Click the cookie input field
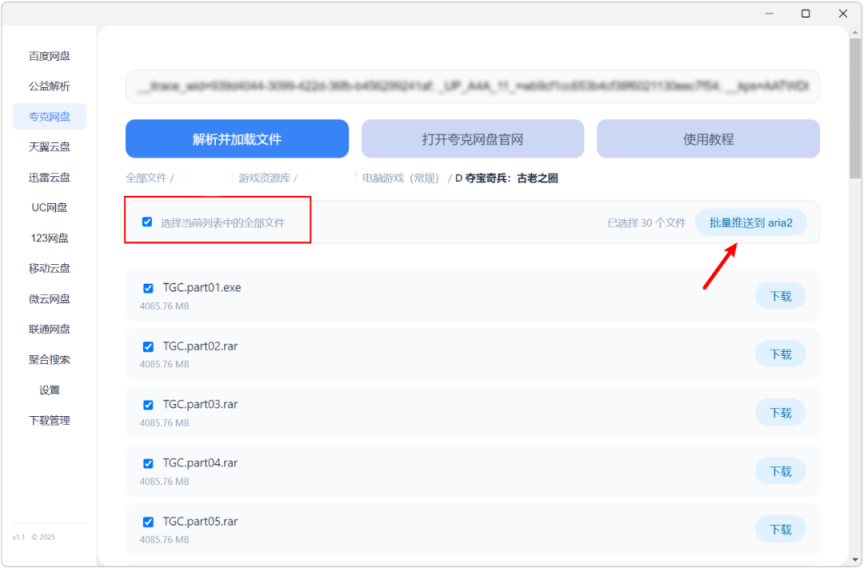This screenshot has width=864, height=568. coord(472,87)
